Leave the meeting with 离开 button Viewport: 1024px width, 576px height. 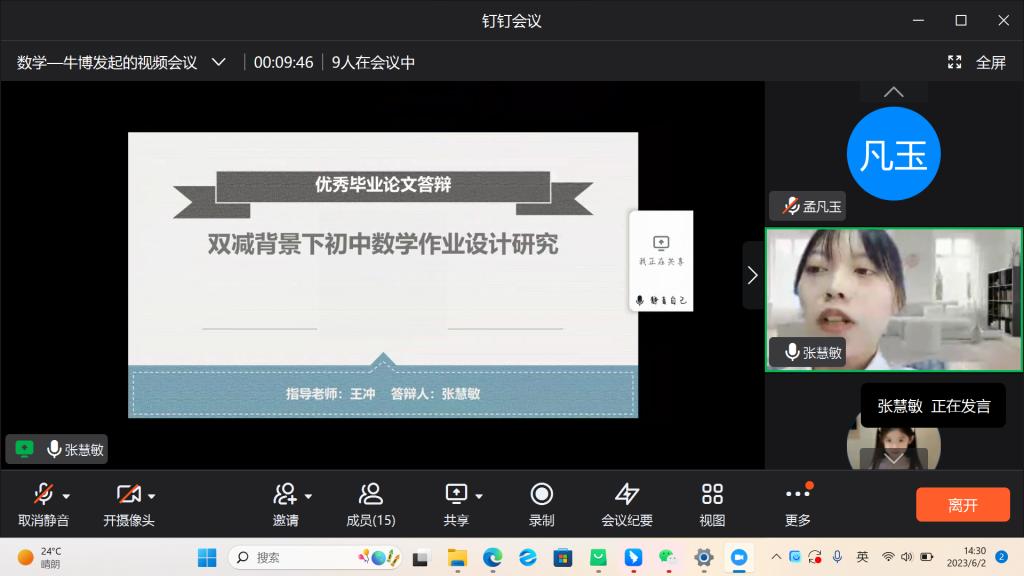tap(962, 505)
